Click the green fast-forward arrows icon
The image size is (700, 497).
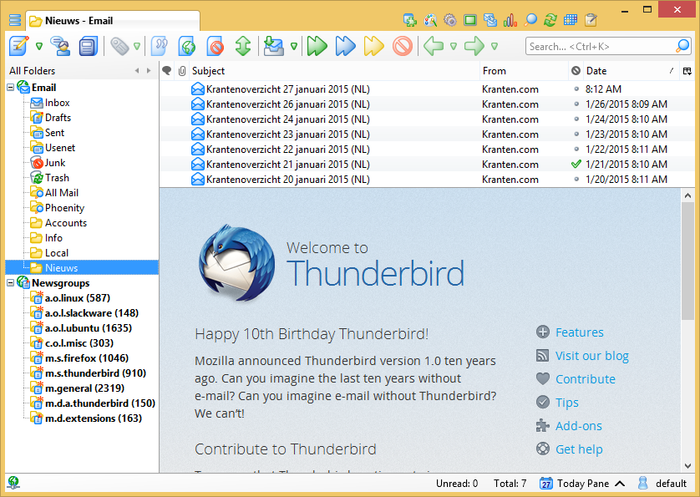pyautogui.click(x=317, y=46)
